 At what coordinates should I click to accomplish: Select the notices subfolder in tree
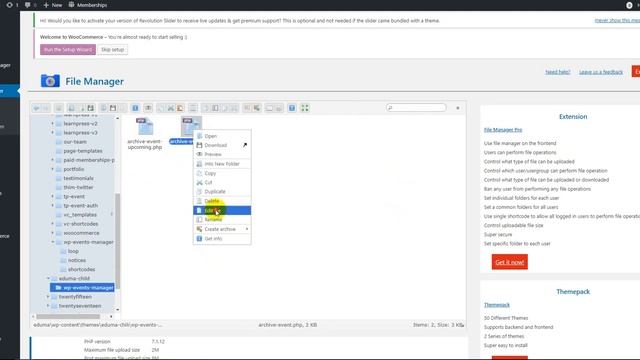click(77, 260)
